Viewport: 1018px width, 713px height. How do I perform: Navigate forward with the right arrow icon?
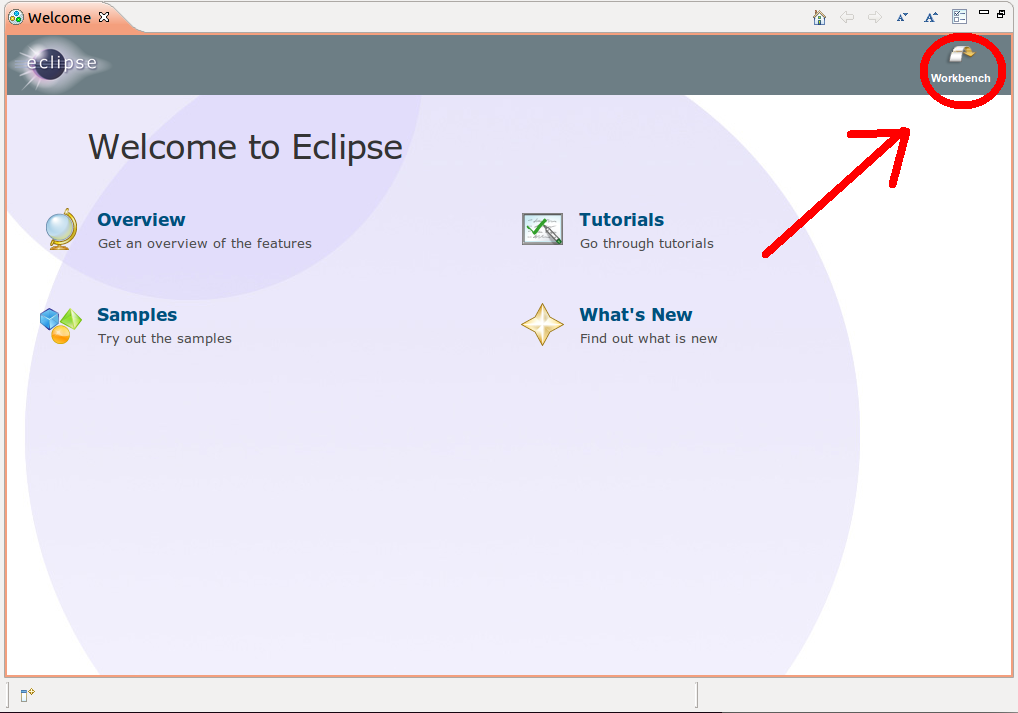pyautogui.click(x=875, y=17)
